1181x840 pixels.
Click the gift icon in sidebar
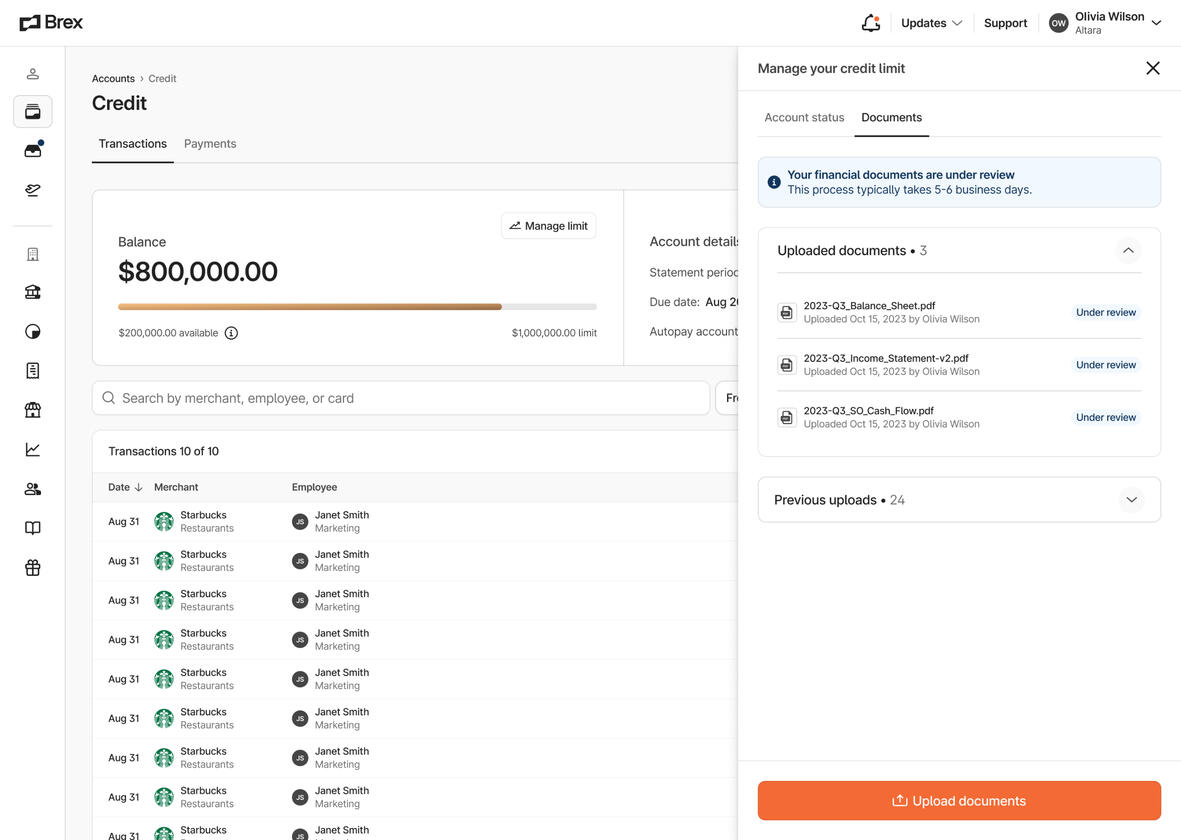33,568
